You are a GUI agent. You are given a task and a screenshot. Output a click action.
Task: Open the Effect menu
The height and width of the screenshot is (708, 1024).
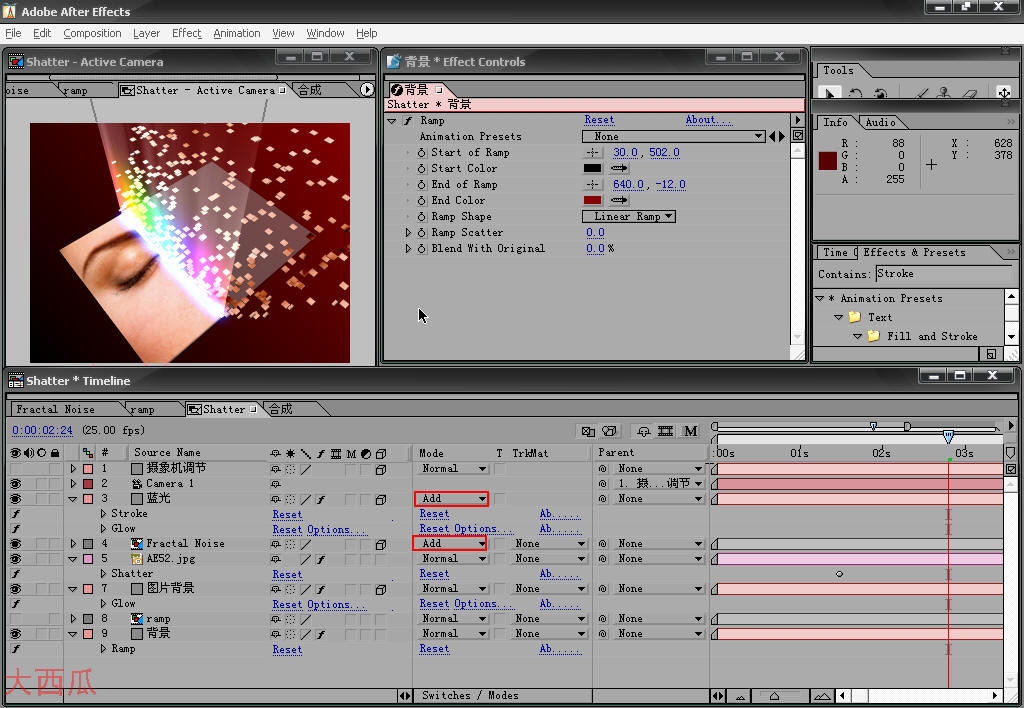(x=186, y=33)
